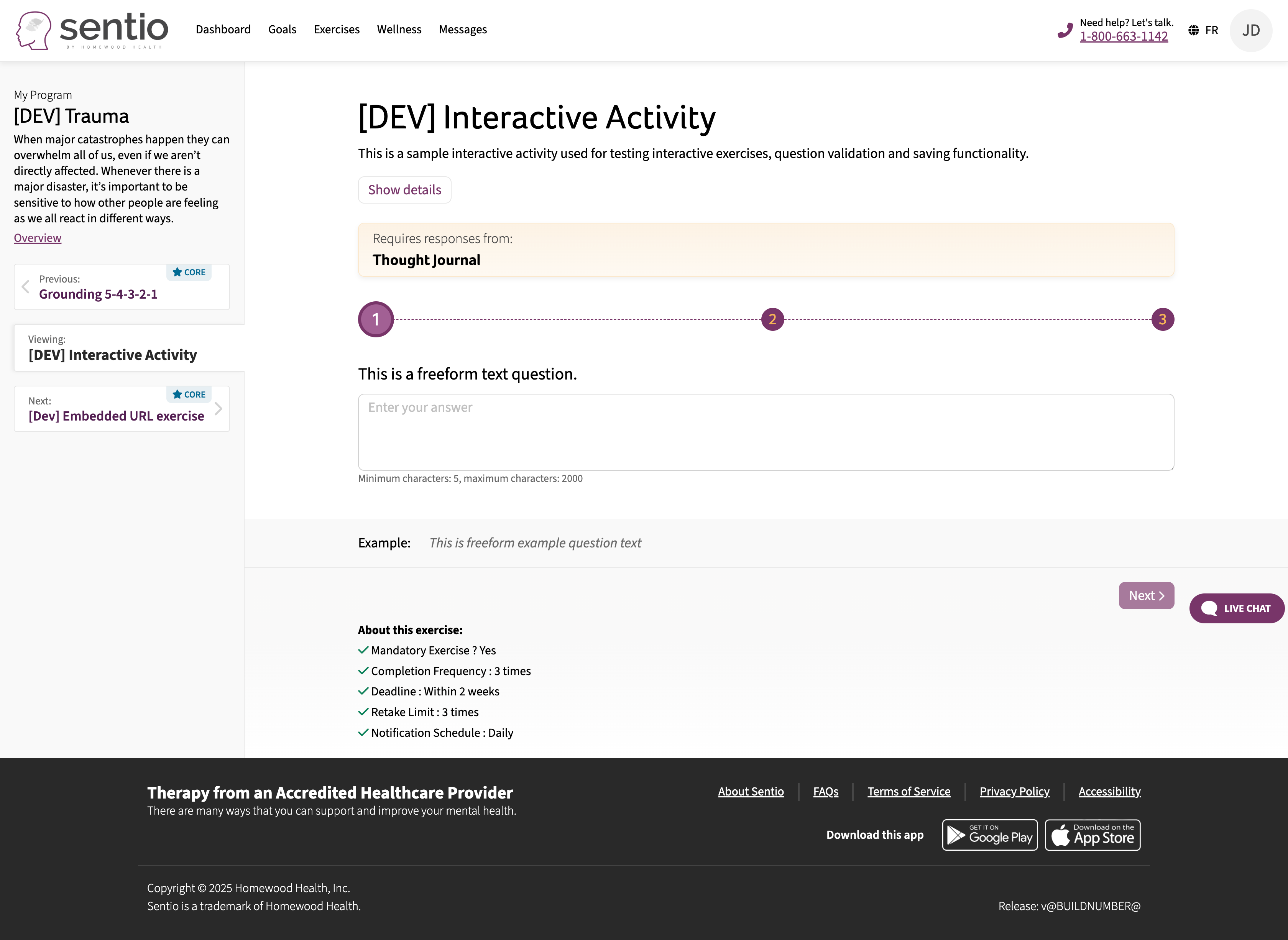Open the Privacy Policy footer link
This screenshot has width=1288, height=940.
coord(1014,792)
